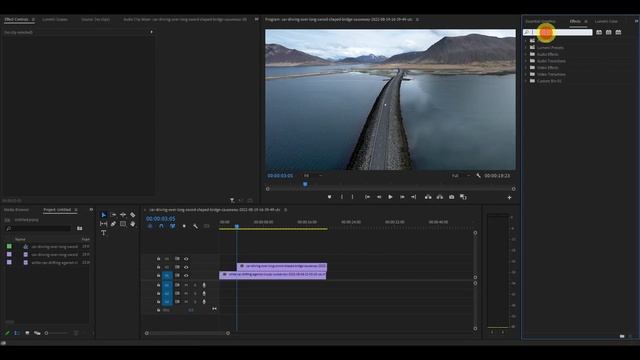Toggle visibility eye on bottom video track

(x=186, y=276)
